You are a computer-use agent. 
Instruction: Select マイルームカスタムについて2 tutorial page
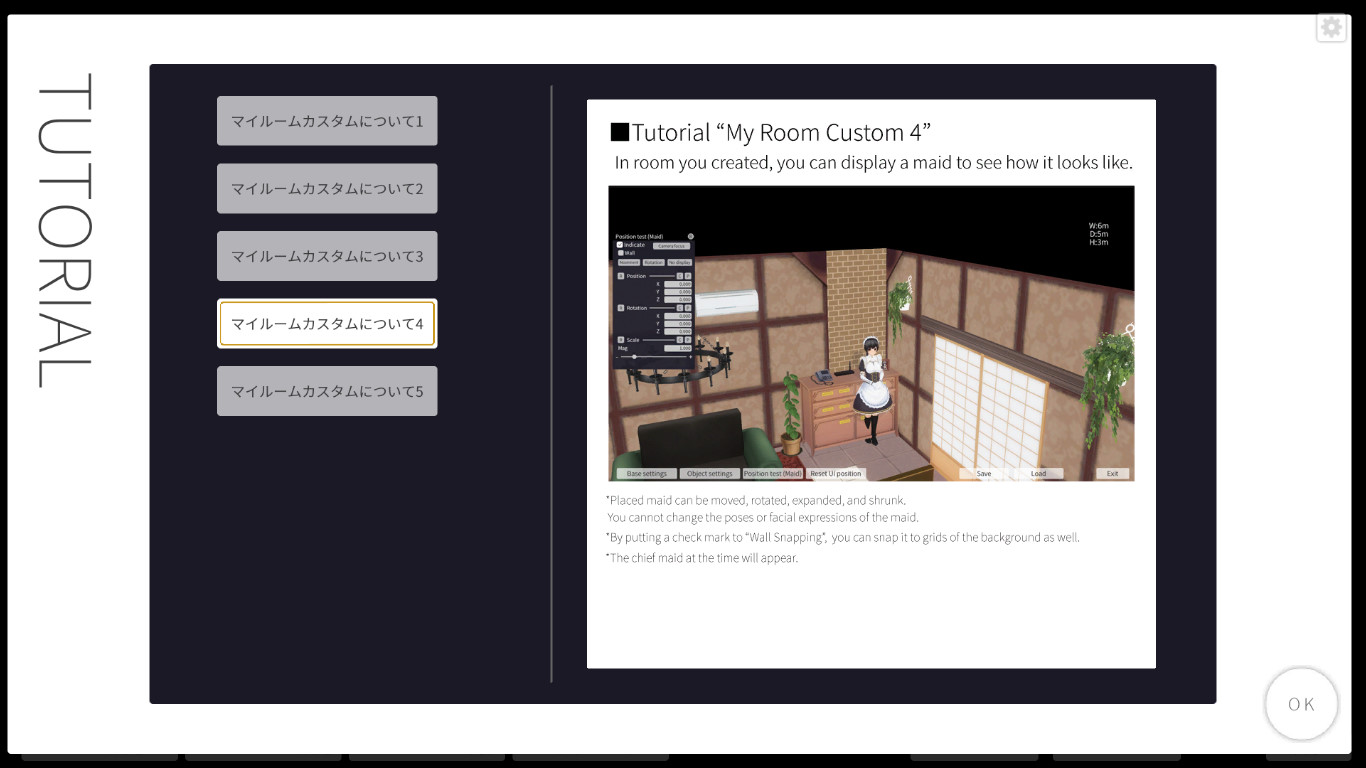327,188
